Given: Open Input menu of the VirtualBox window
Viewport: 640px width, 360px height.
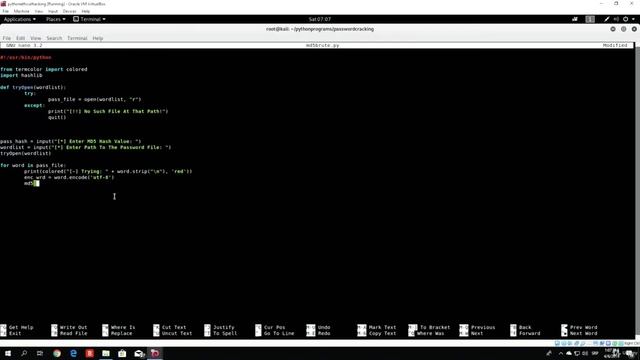Looking at the screenshot, I should pyautogui.click(x=53, y=11).
